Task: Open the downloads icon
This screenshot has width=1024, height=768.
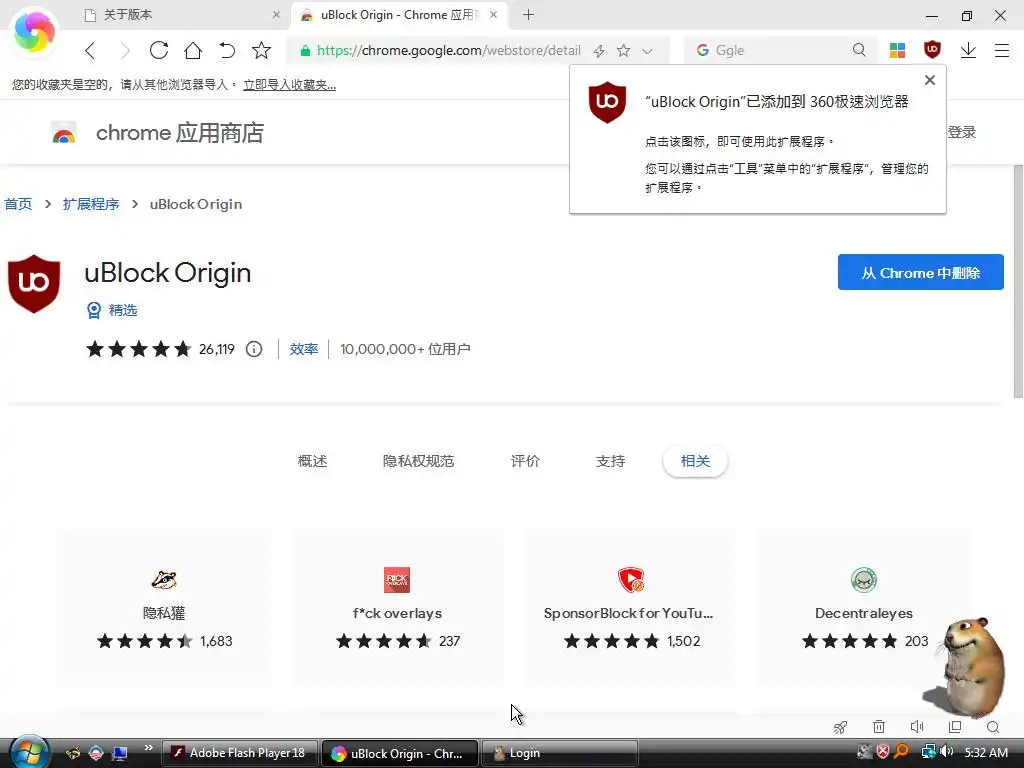Action: tap(968, 50)
